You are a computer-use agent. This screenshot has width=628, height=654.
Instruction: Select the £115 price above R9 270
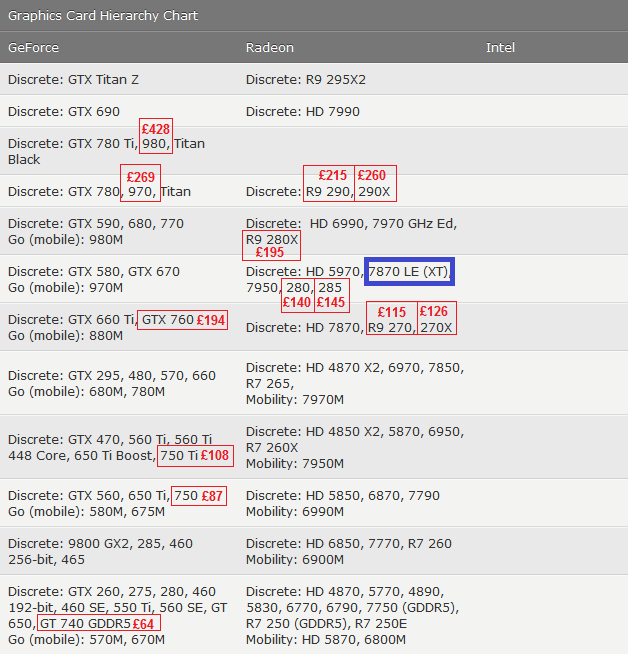(392, 313)
